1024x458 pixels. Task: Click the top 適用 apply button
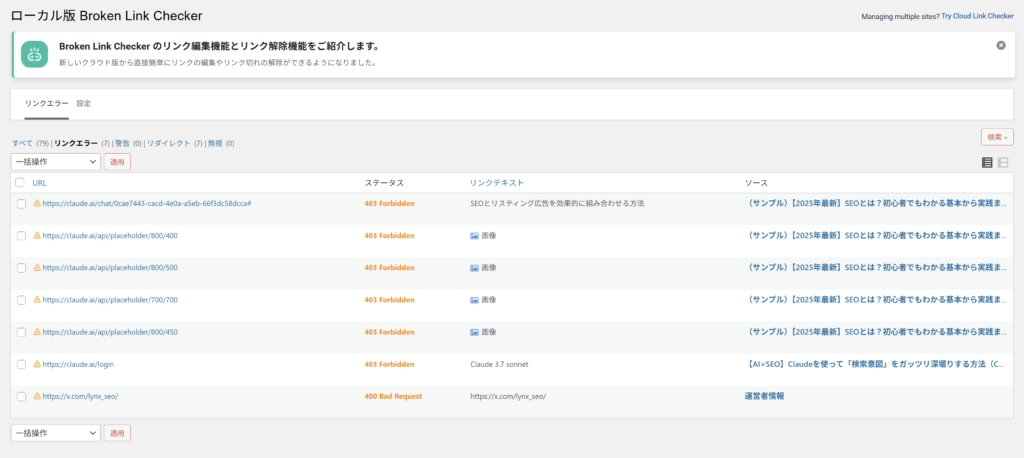(x=117, y=161)
